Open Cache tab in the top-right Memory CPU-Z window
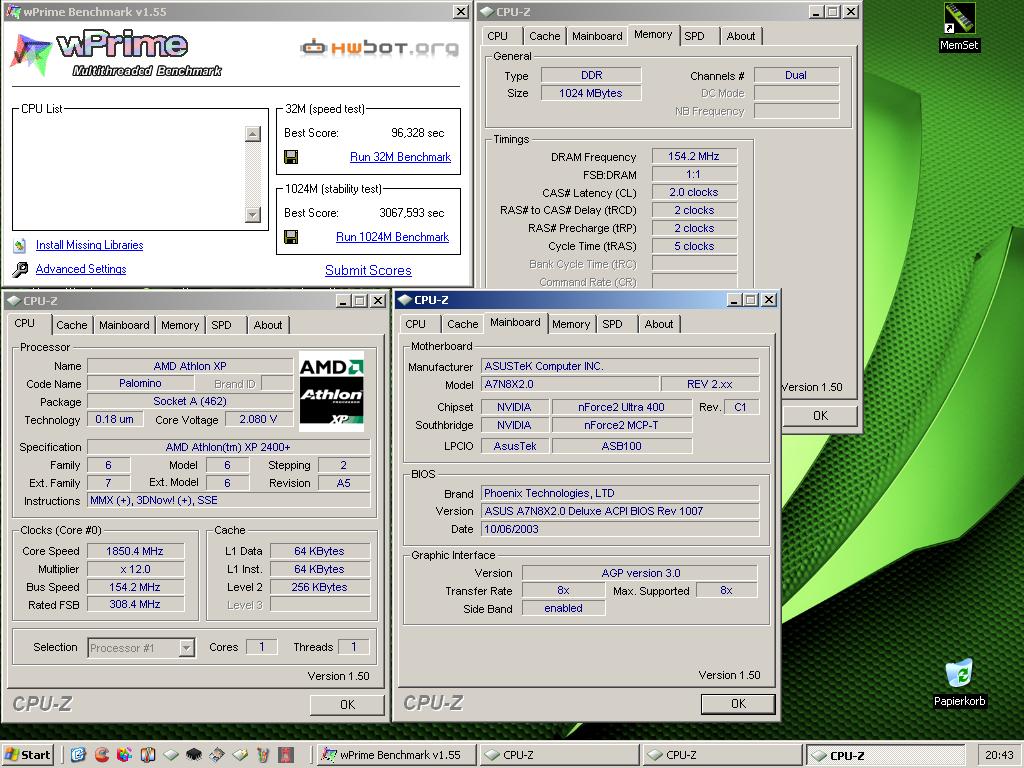This screenshot has width=1024, height=768. pos(545,36)
